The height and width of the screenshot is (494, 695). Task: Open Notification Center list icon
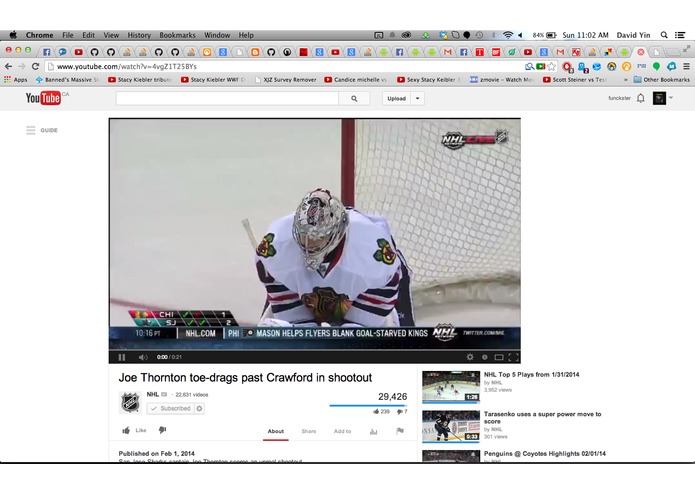[680, 35]
